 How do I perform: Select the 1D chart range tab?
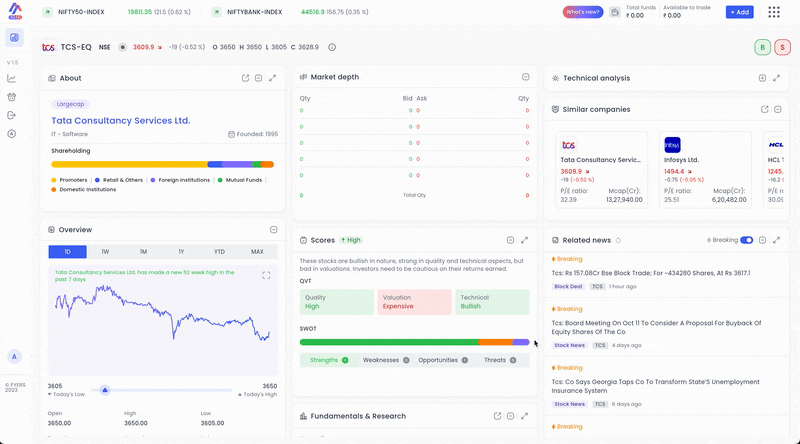coord(67,252)
